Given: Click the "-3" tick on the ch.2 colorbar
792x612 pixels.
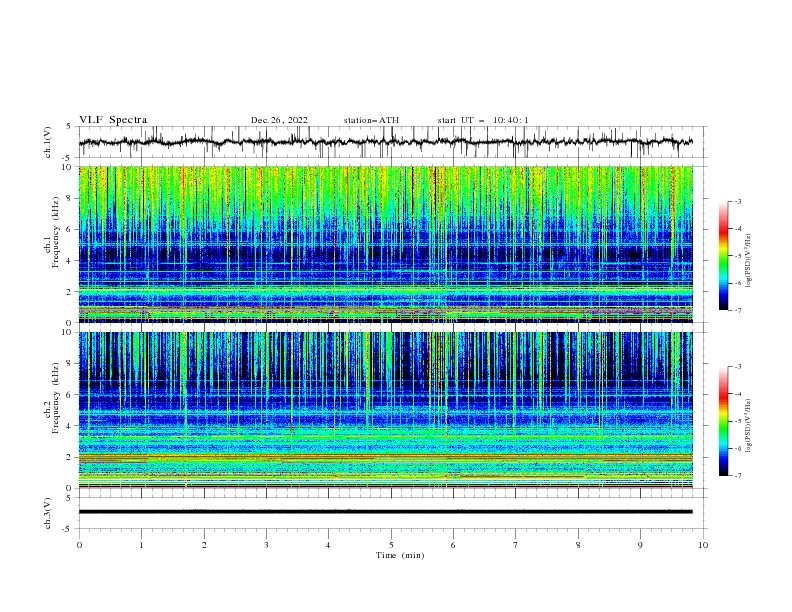Looking at the screenshot, I should point(737,367).
